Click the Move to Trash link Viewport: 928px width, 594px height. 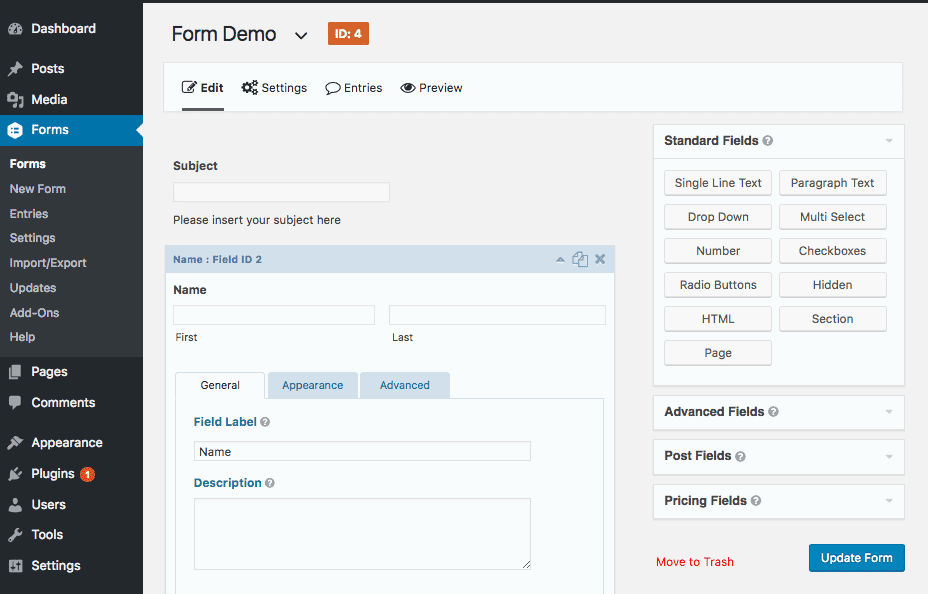click(x=695, y=562)
